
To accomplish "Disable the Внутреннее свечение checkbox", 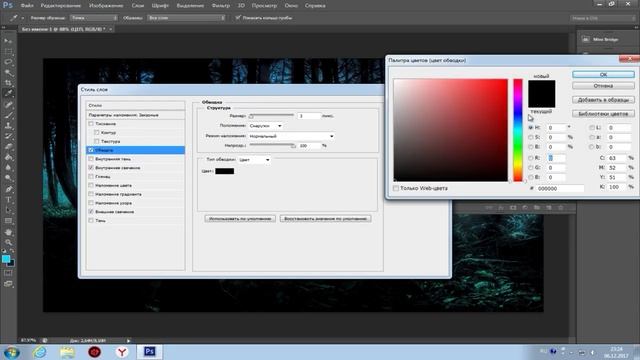I will (x=91, y=168).
